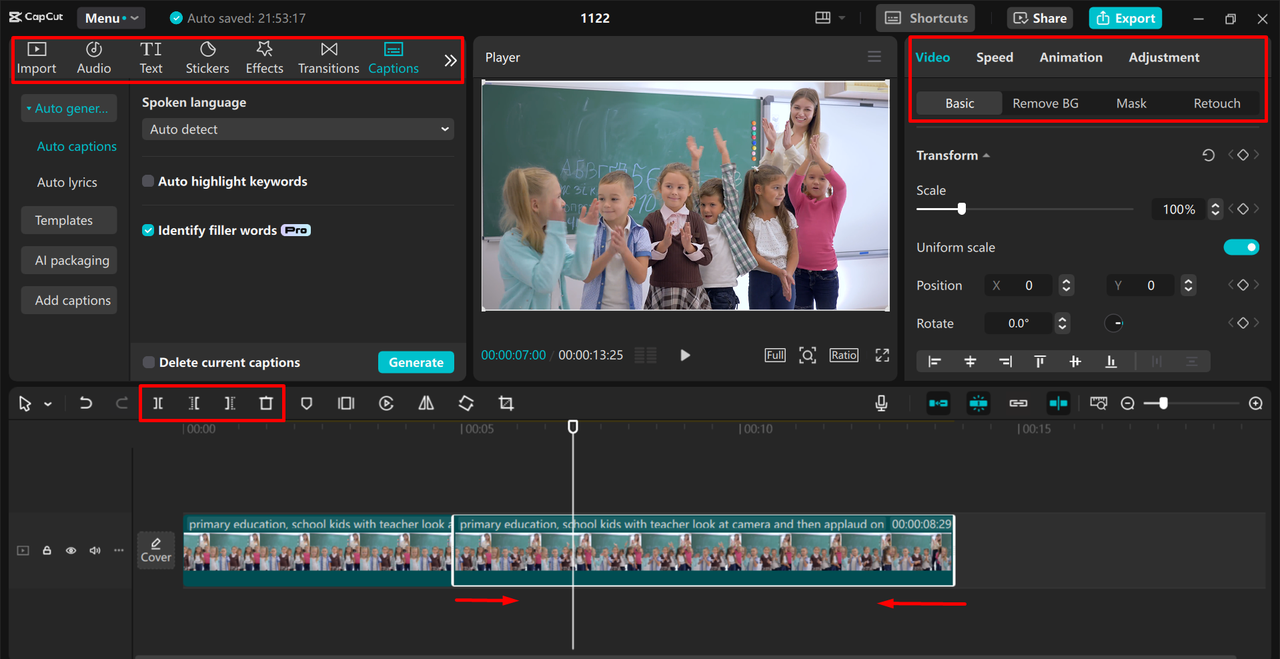Image resolution: width=1280 pixels, height=659 pixels.
Task: Record a voiceover with the microphone
Action: [881, 403]
